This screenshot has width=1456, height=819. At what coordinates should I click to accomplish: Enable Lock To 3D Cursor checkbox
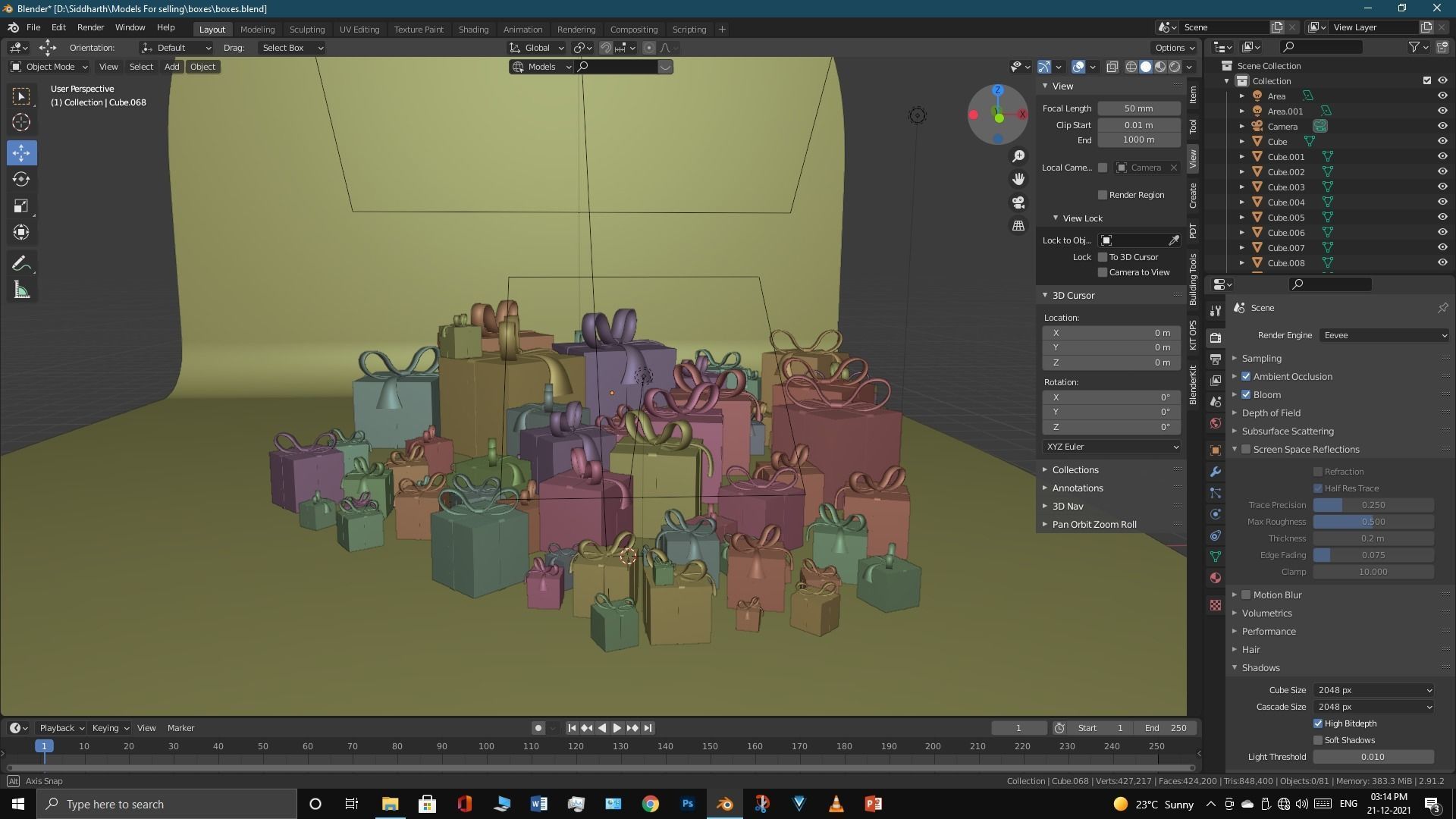point(1103,257)
